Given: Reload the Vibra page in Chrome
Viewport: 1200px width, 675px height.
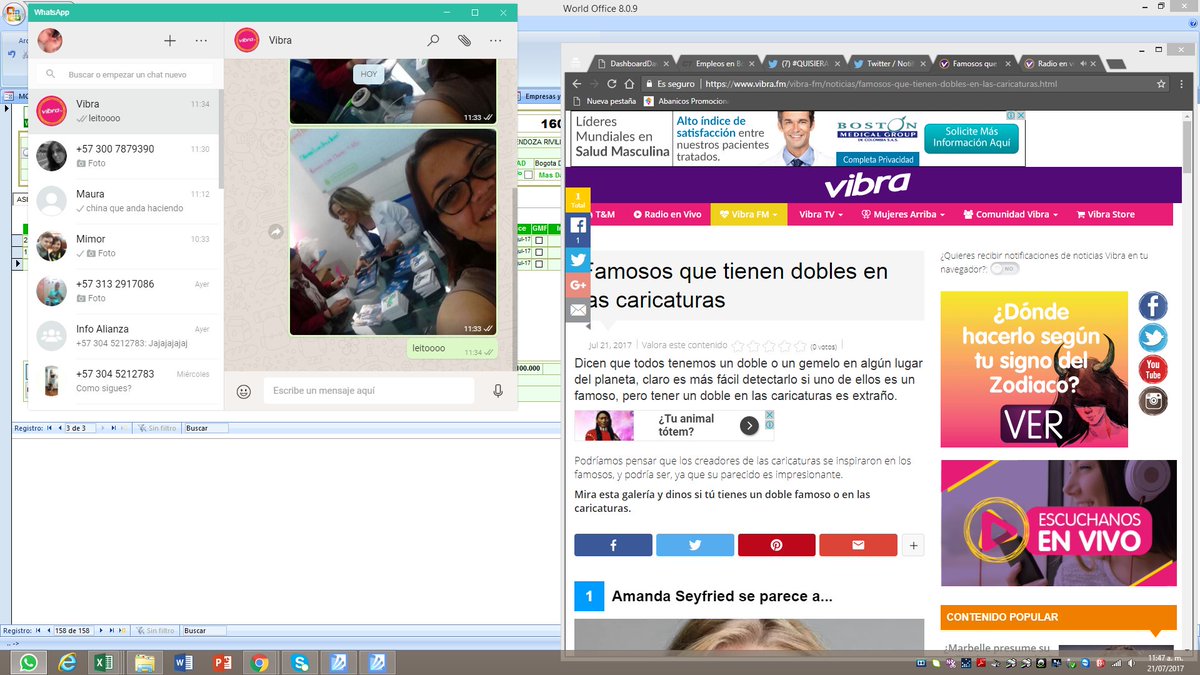Looking at the screenshot, I should (x=613, y=84).
